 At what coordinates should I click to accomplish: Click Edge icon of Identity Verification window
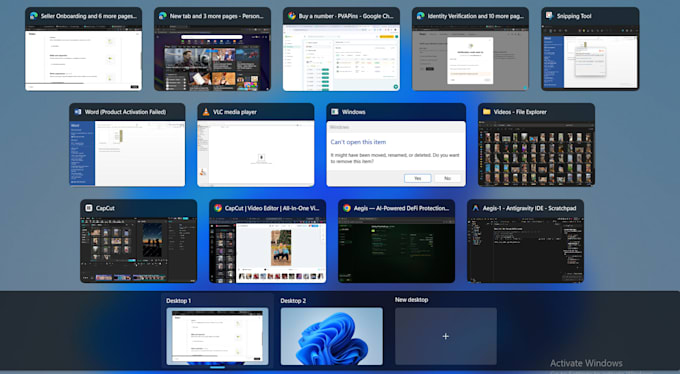pyautogui.click(x=420, y=16)
